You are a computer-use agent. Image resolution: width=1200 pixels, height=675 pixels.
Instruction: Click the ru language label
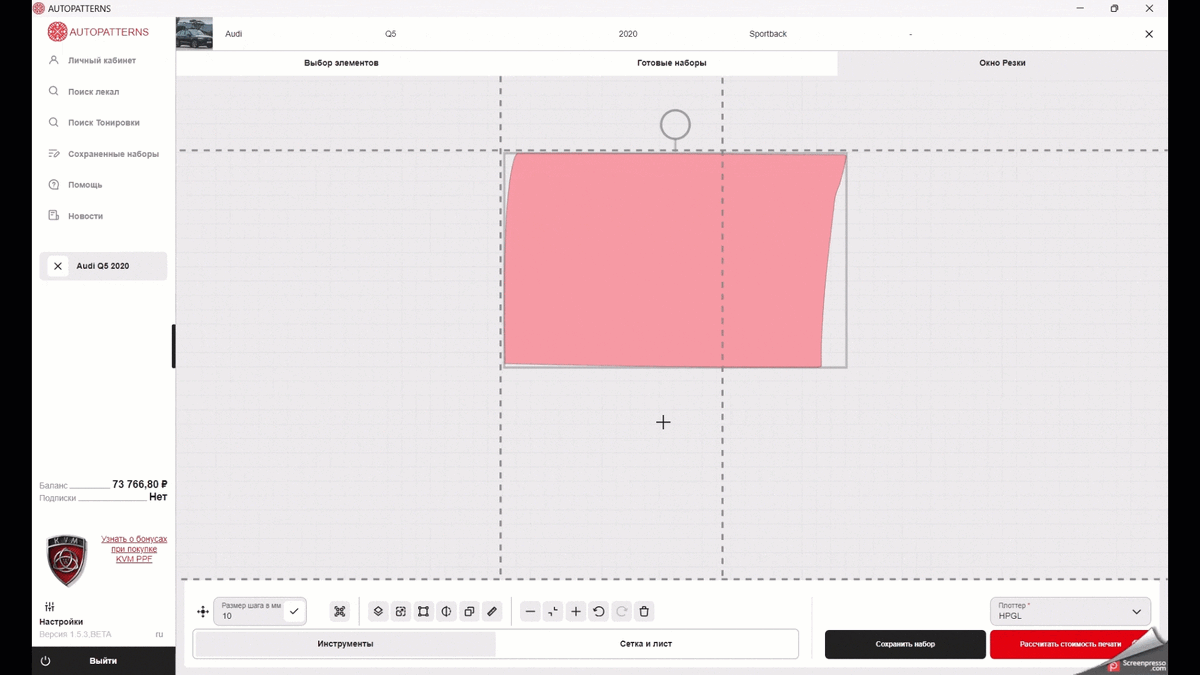pyautogui.click(x=159, y=635)
